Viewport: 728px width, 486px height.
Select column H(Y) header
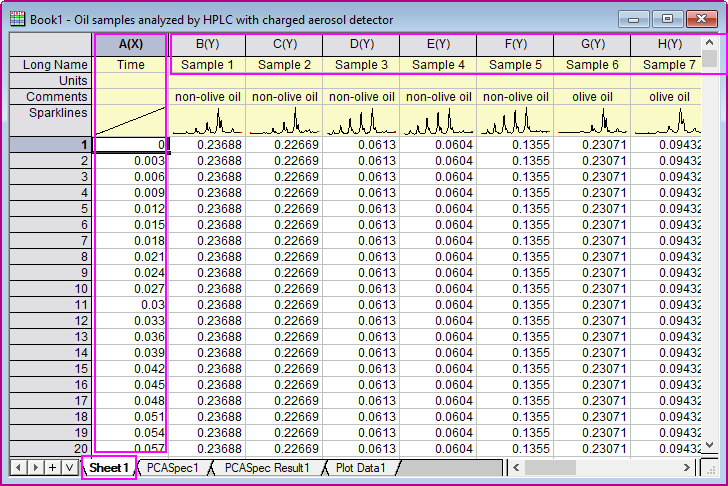(666, 45)
